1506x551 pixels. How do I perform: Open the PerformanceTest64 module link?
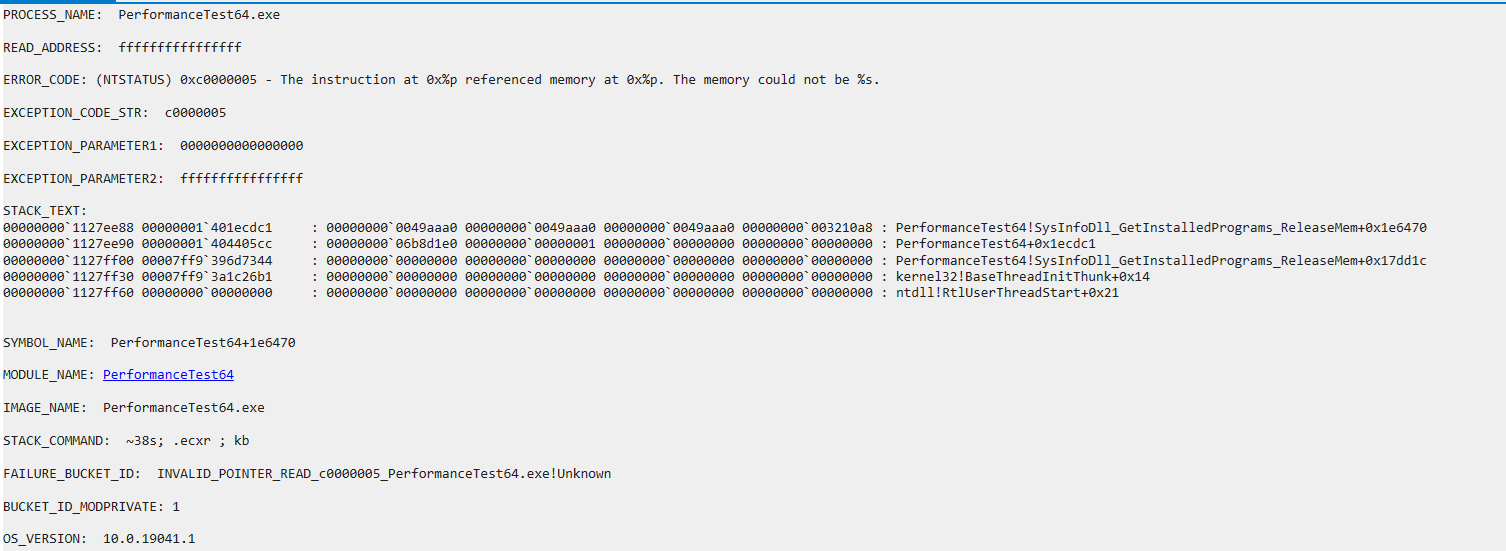point(168,375)
